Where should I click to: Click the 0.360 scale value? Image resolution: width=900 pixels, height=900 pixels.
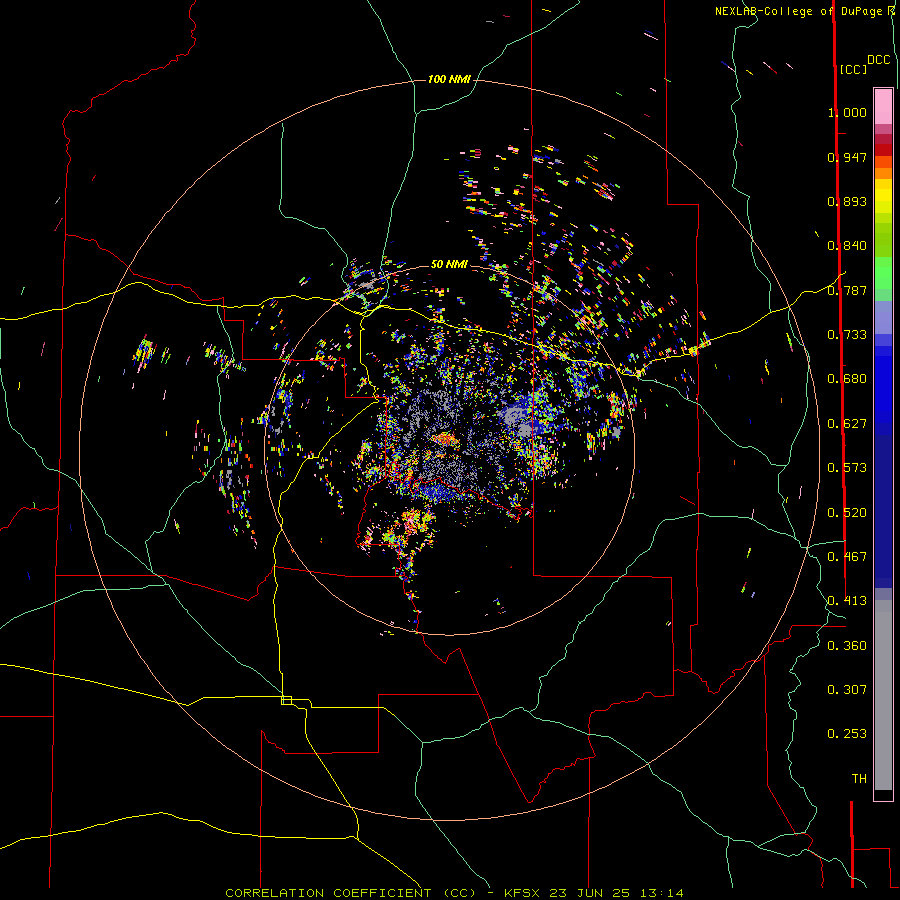pyautogui.click(x=847, y=646)
